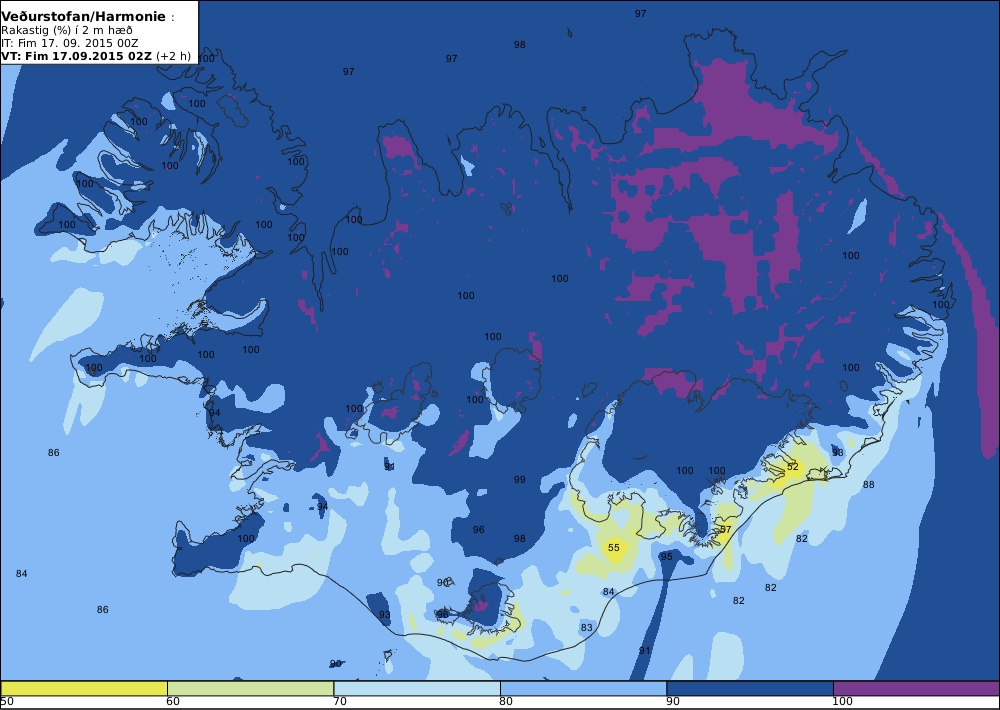Click the pale blue 70–80 legend swatch
Image resolution: width=1000 pixels, height=710 pixels.
pyautogui.click(x=417, y=688)
